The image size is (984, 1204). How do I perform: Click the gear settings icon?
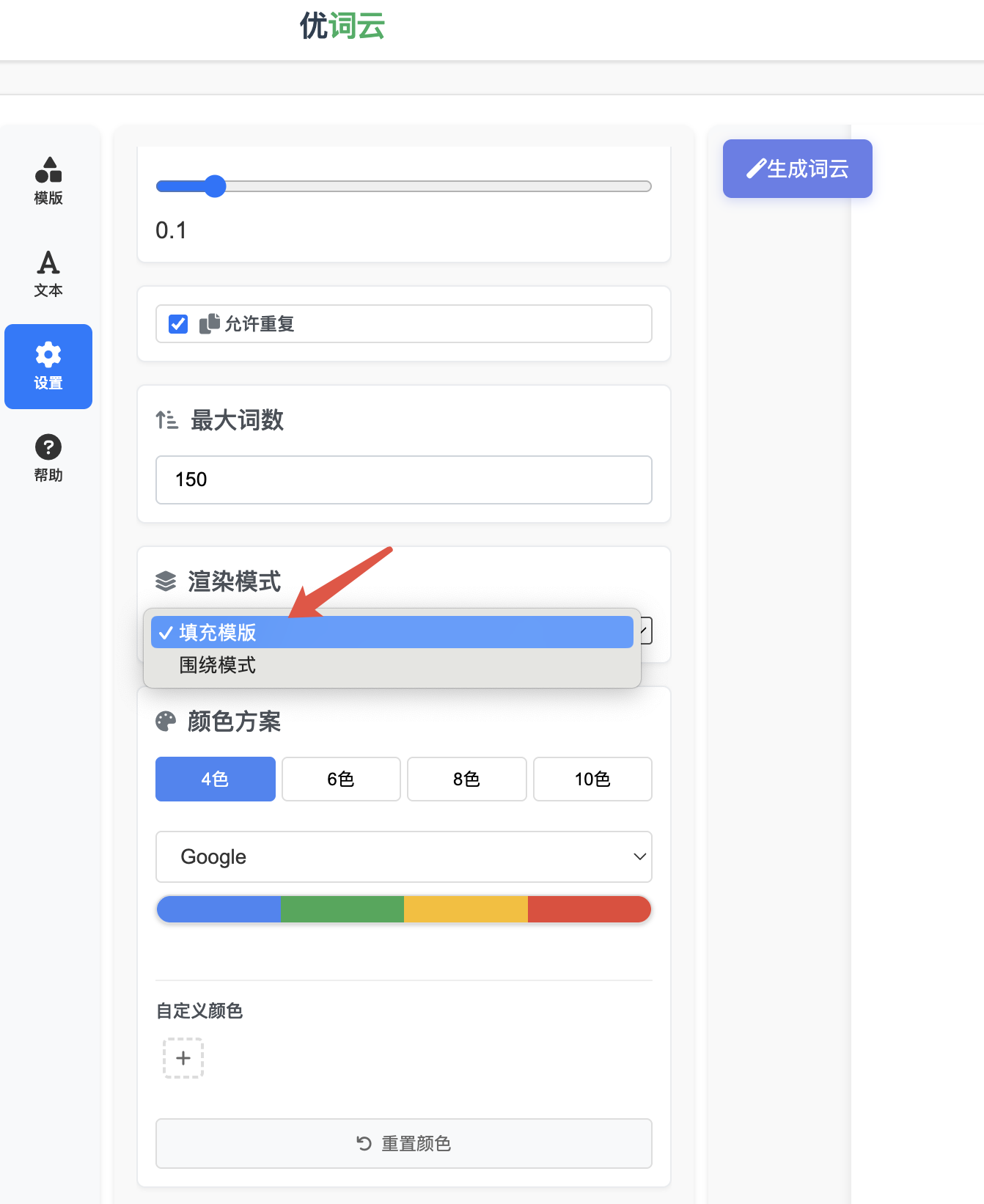(48, 355)
